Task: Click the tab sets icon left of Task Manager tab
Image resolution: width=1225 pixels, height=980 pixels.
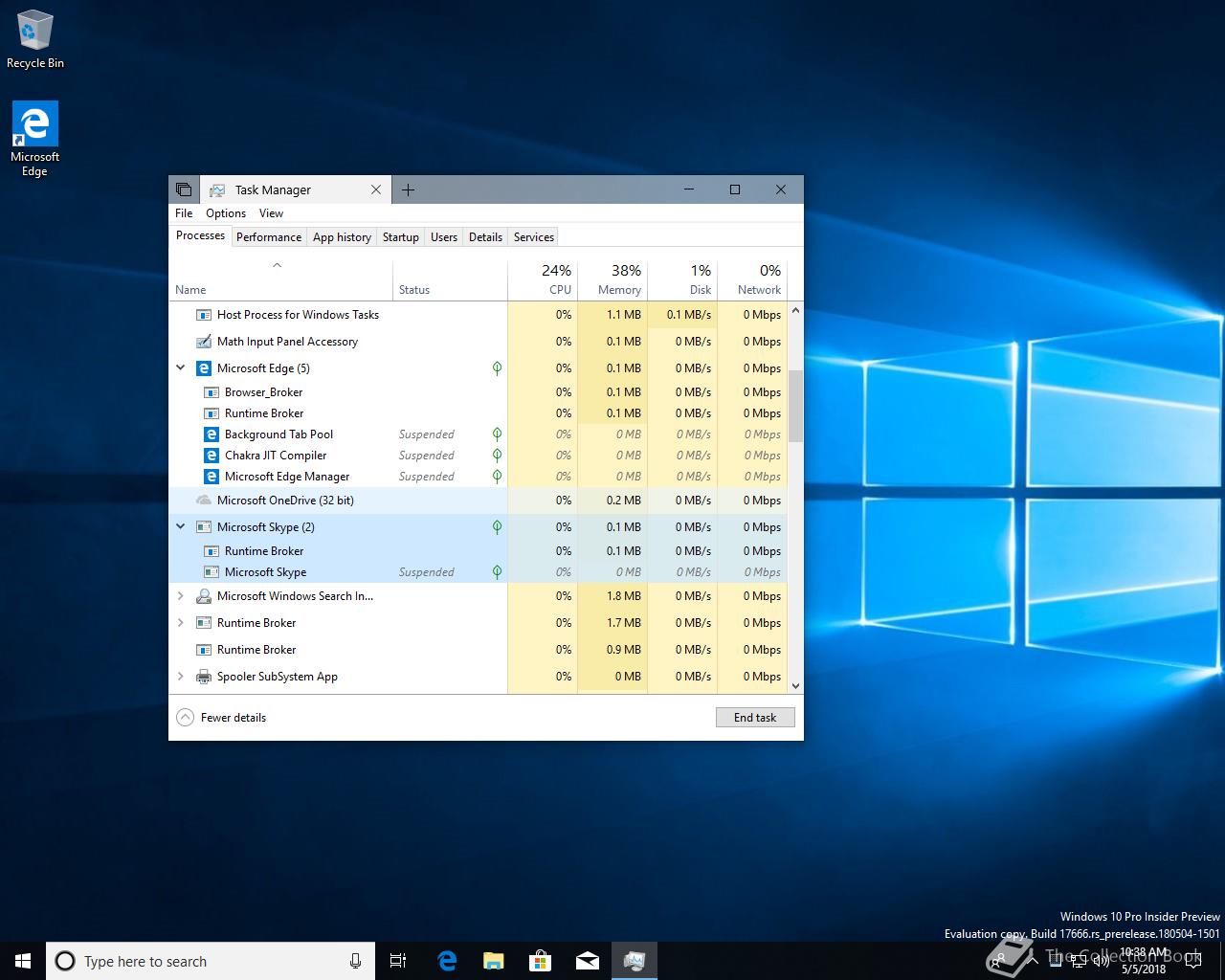Action: (x=184, y=189)
